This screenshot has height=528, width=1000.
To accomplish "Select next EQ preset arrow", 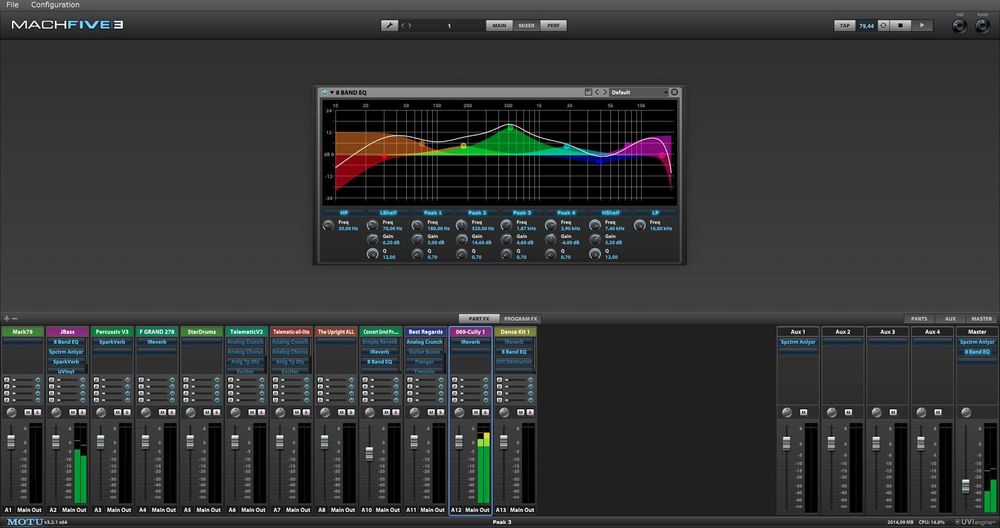I will (605, 92).
